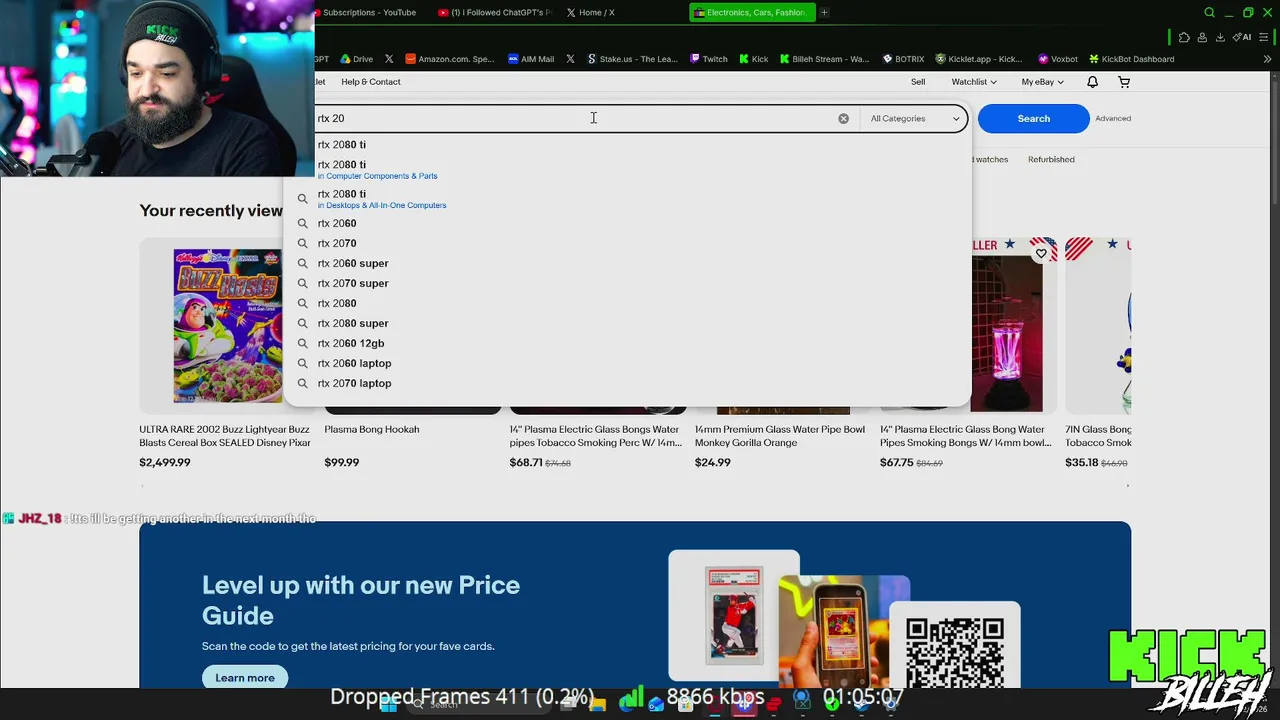Open KickBot Dashboard bookmark

[x=1131, y=59]
